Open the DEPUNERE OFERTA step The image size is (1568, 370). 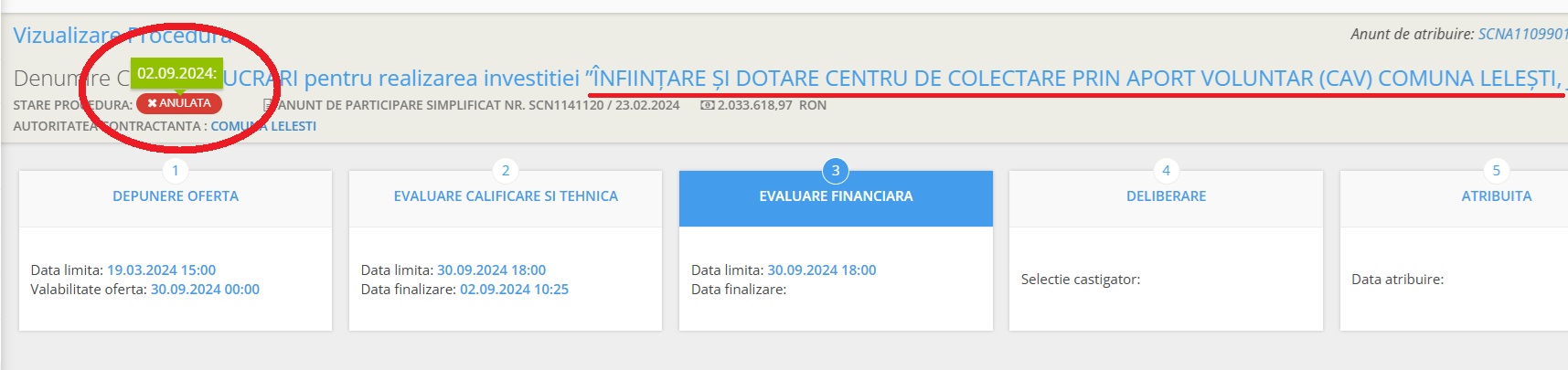click(176, 196)
